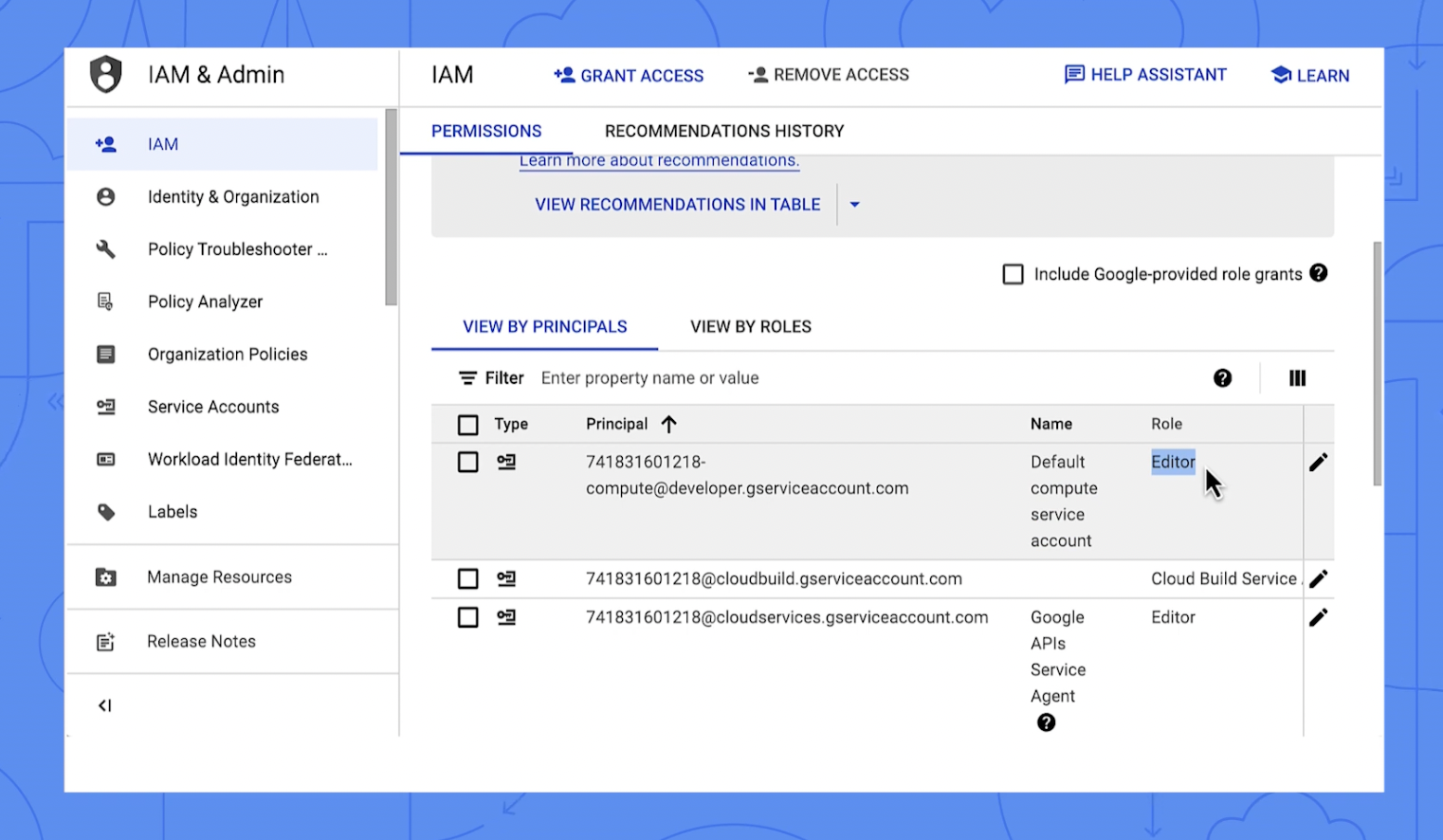The height and width of the screenshot is (840, 1443).
Task: Switch to Recommendations History tab
Action: tap(724, 131)
